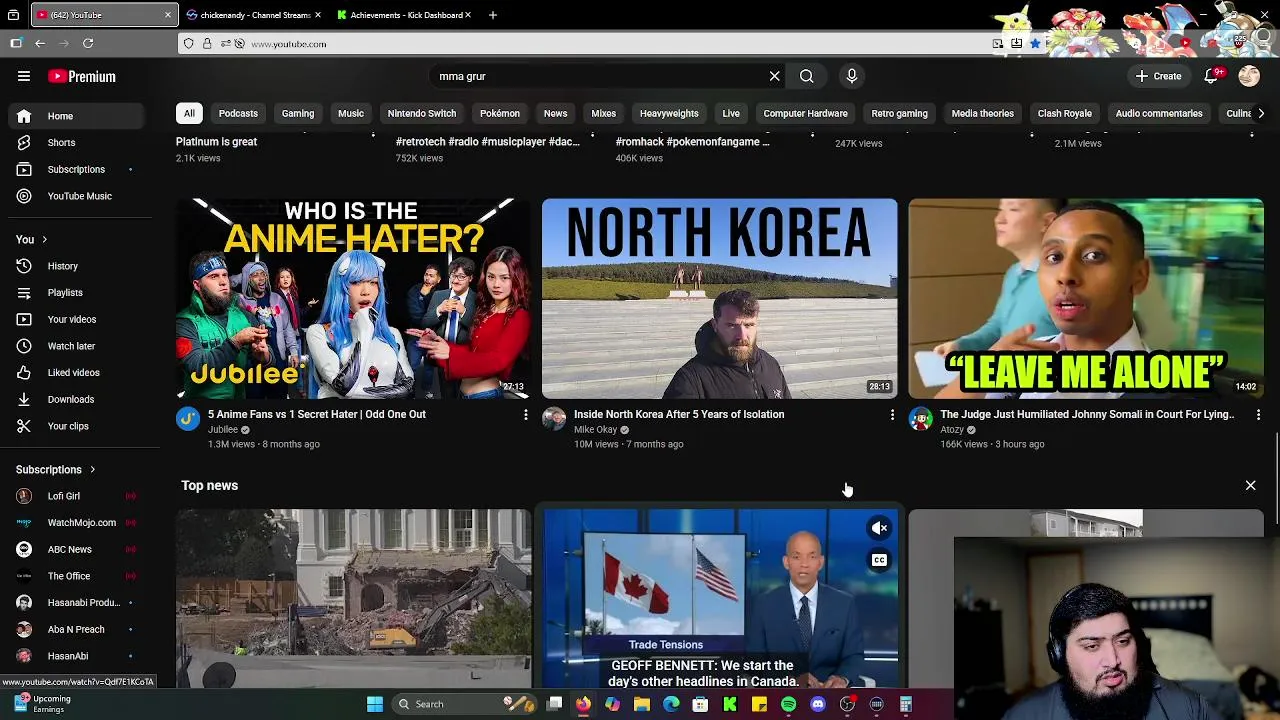This screenshot has height=720, width=1280.
Task: Select the All filter chip
Action: pos(189,113)
